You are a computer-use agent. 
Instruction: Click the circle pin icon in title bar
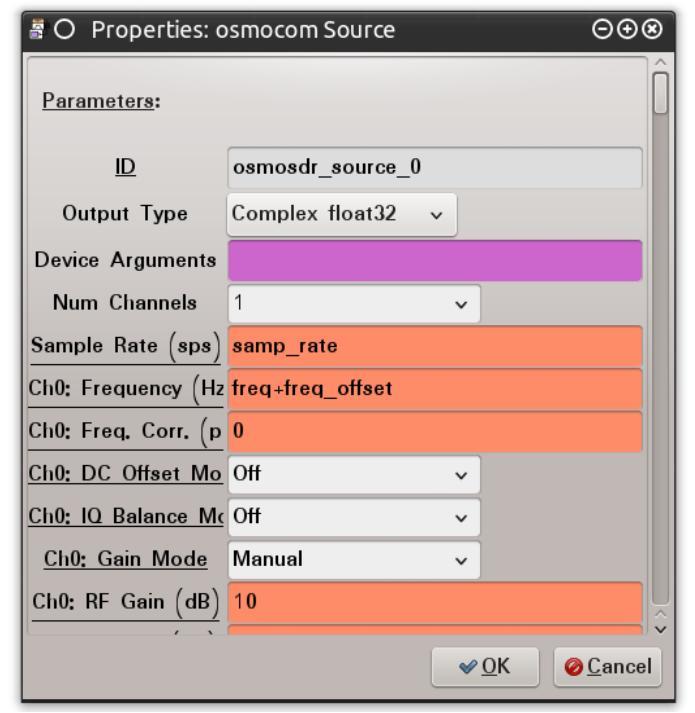(64, 30)
